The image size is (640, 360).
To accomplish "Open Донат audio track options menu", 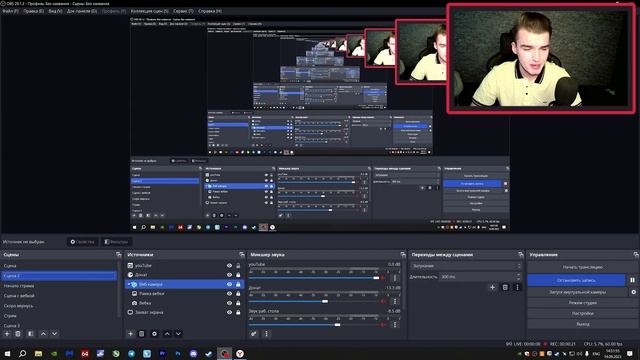I will pos(395,301).
